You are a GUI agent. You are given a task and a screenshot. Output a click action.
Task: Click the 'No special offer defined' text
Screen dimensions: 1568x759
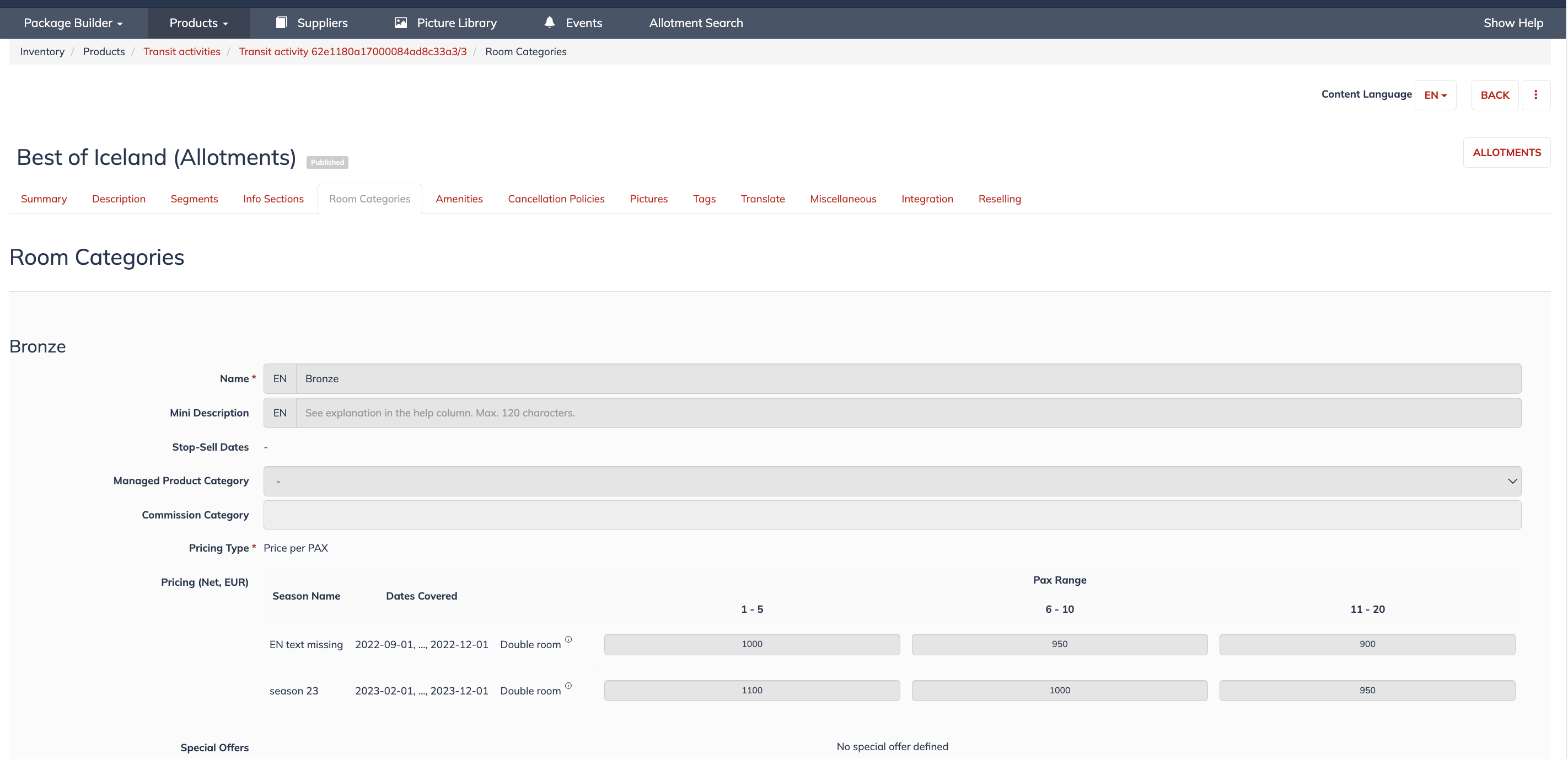click(x=893, y=747)
